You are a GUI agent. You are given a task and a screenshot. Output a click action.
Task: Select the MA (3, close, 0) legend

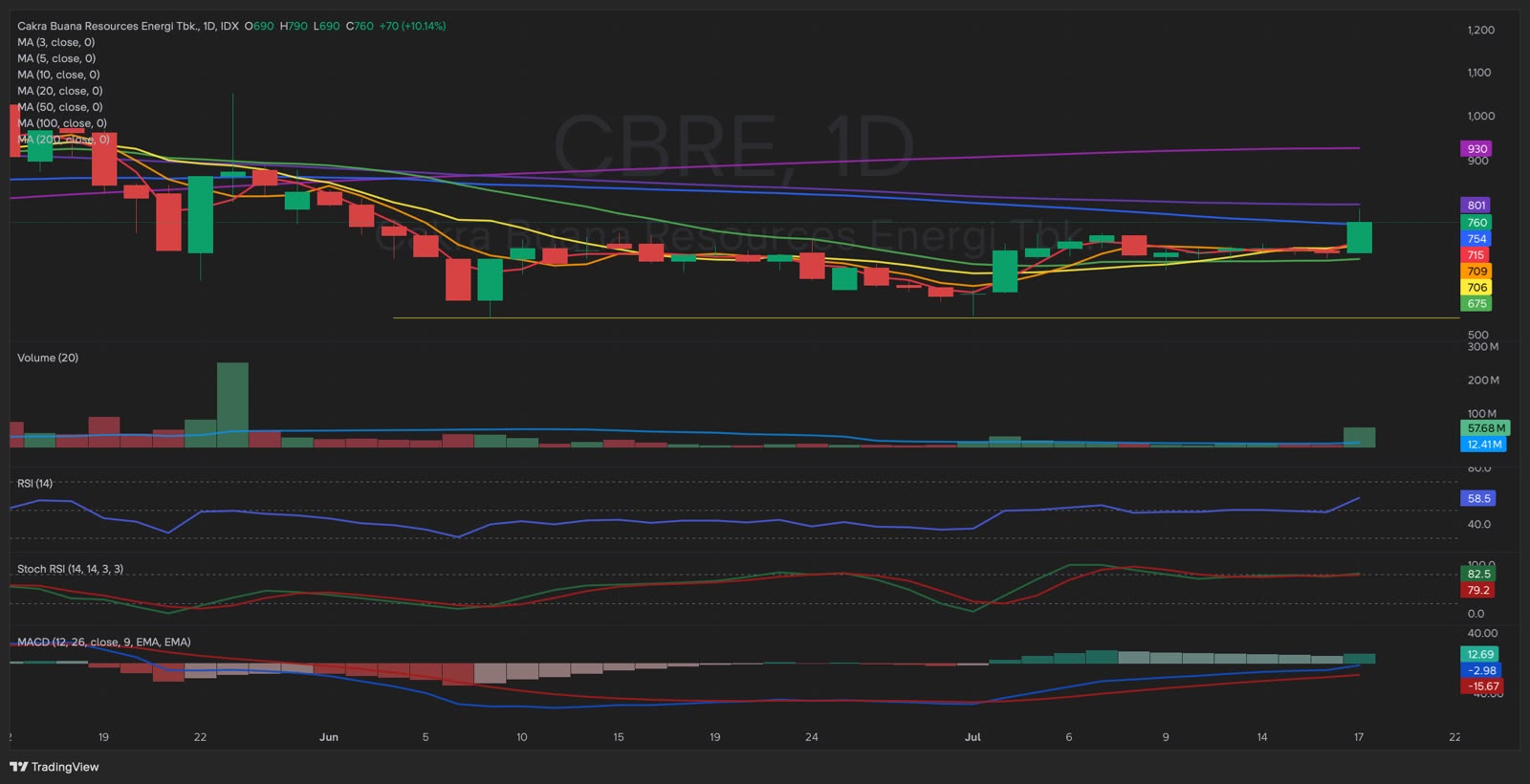click(55, 42)
